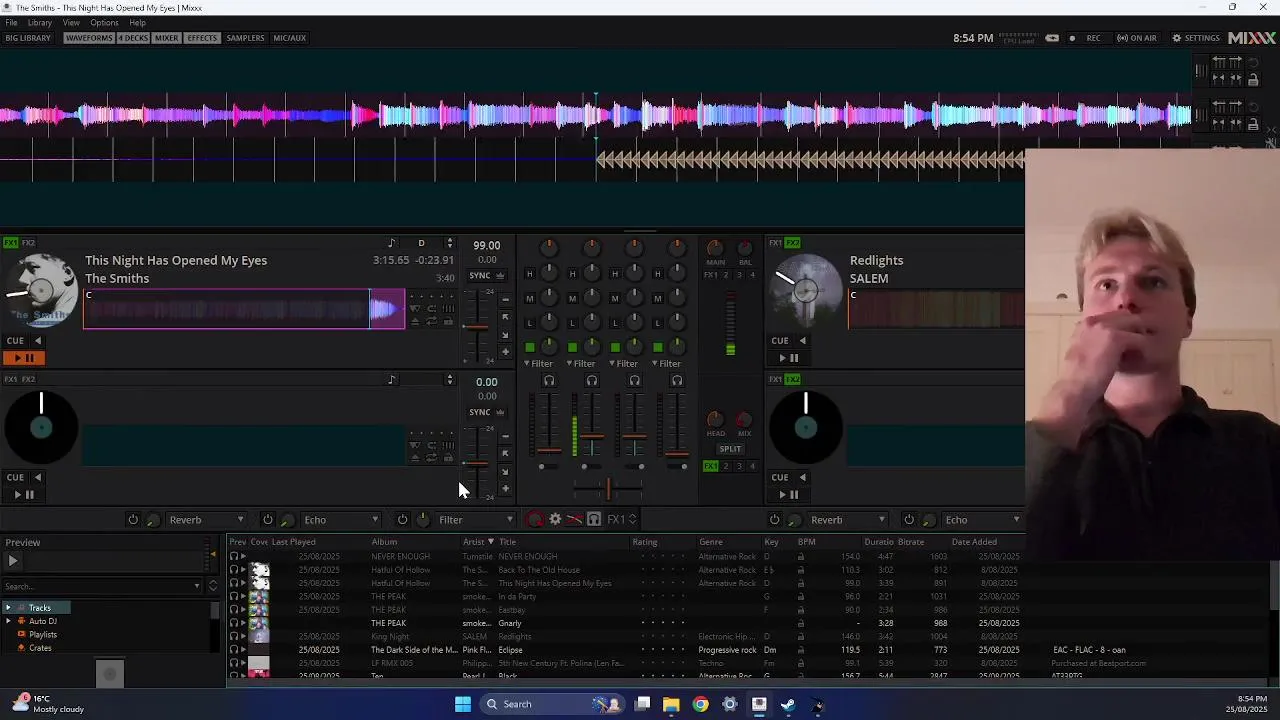This screenshot has width=1280, height=720.
Task: Kill the mid EQ 'M' on second channel
Action: 572,298
